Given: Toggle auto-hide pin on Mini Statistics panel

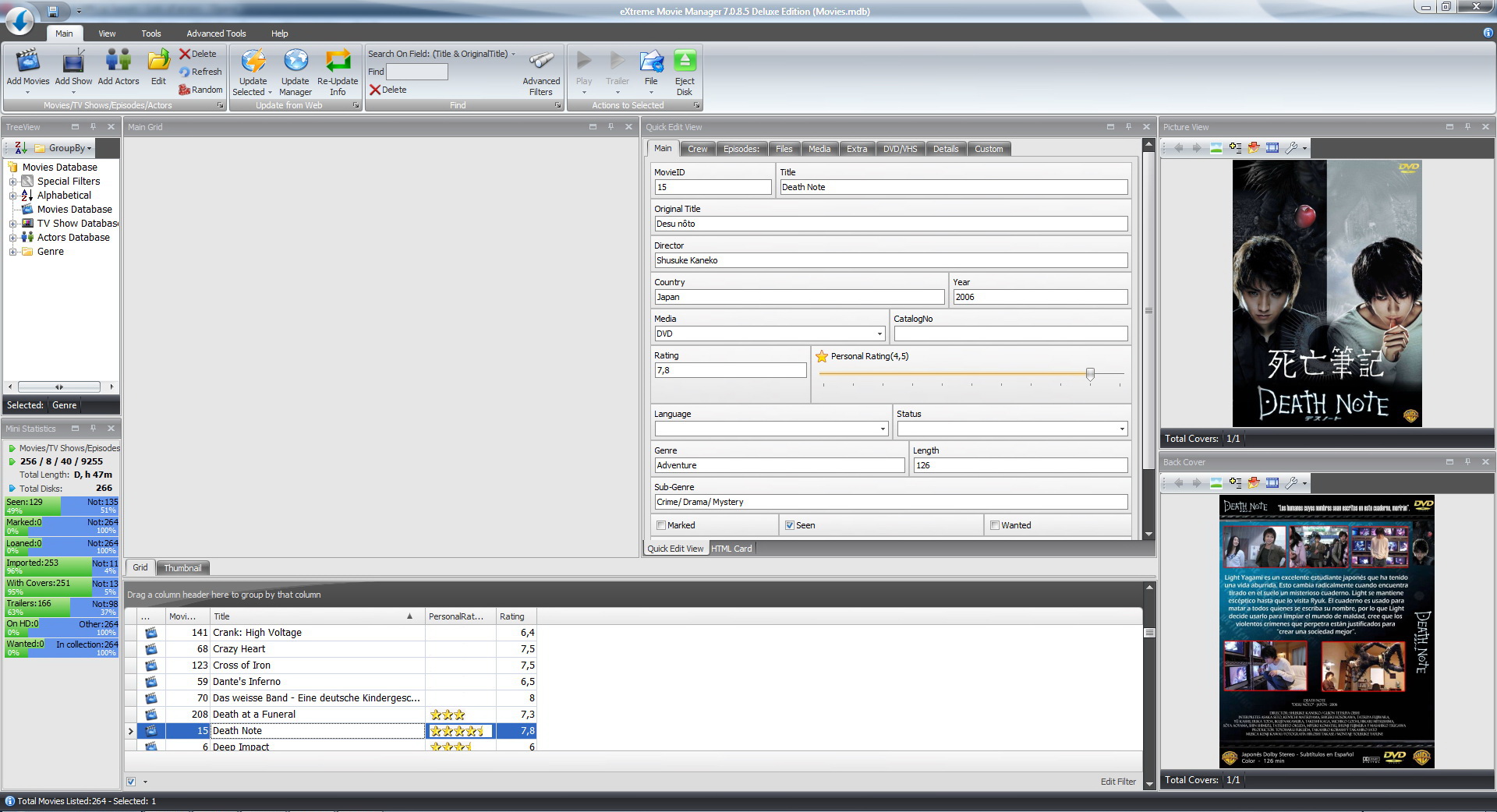Looking at the screenshot, I should pos(93,428).
